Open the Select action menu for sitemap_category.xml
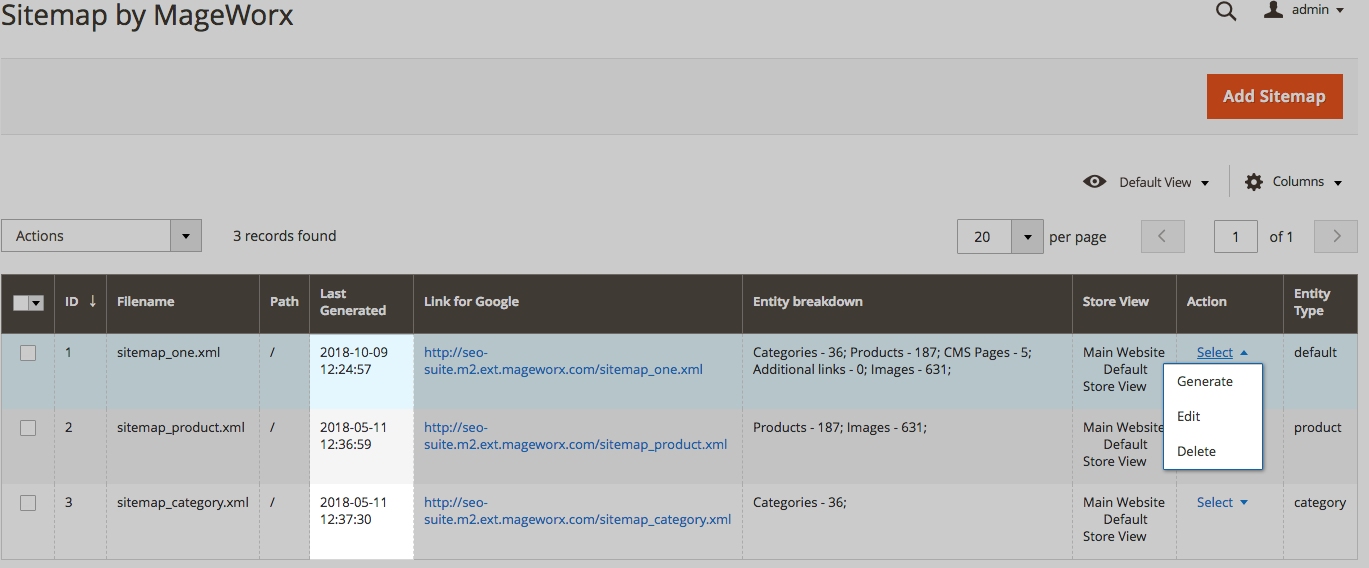The image size is (1369, 568). point(1222,502)
